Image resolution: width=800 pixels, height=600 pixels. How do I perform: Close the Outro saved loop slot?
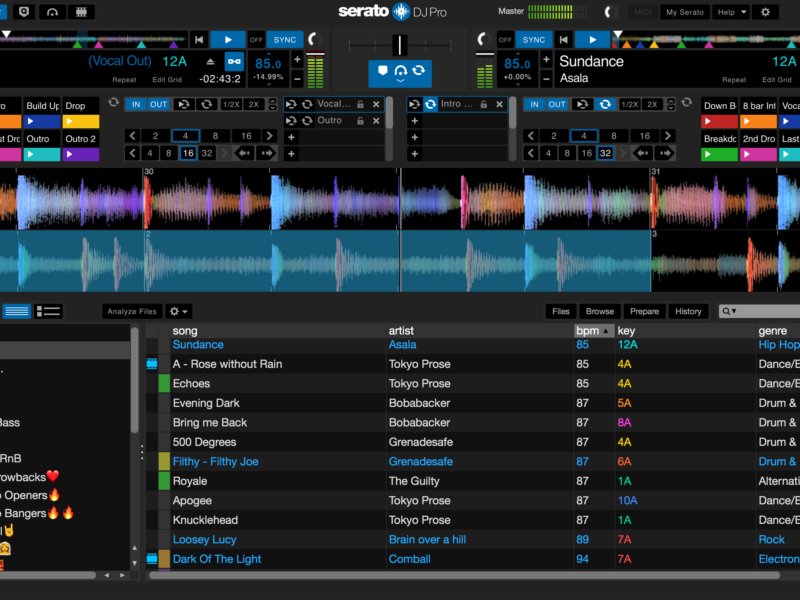(376, 121)
